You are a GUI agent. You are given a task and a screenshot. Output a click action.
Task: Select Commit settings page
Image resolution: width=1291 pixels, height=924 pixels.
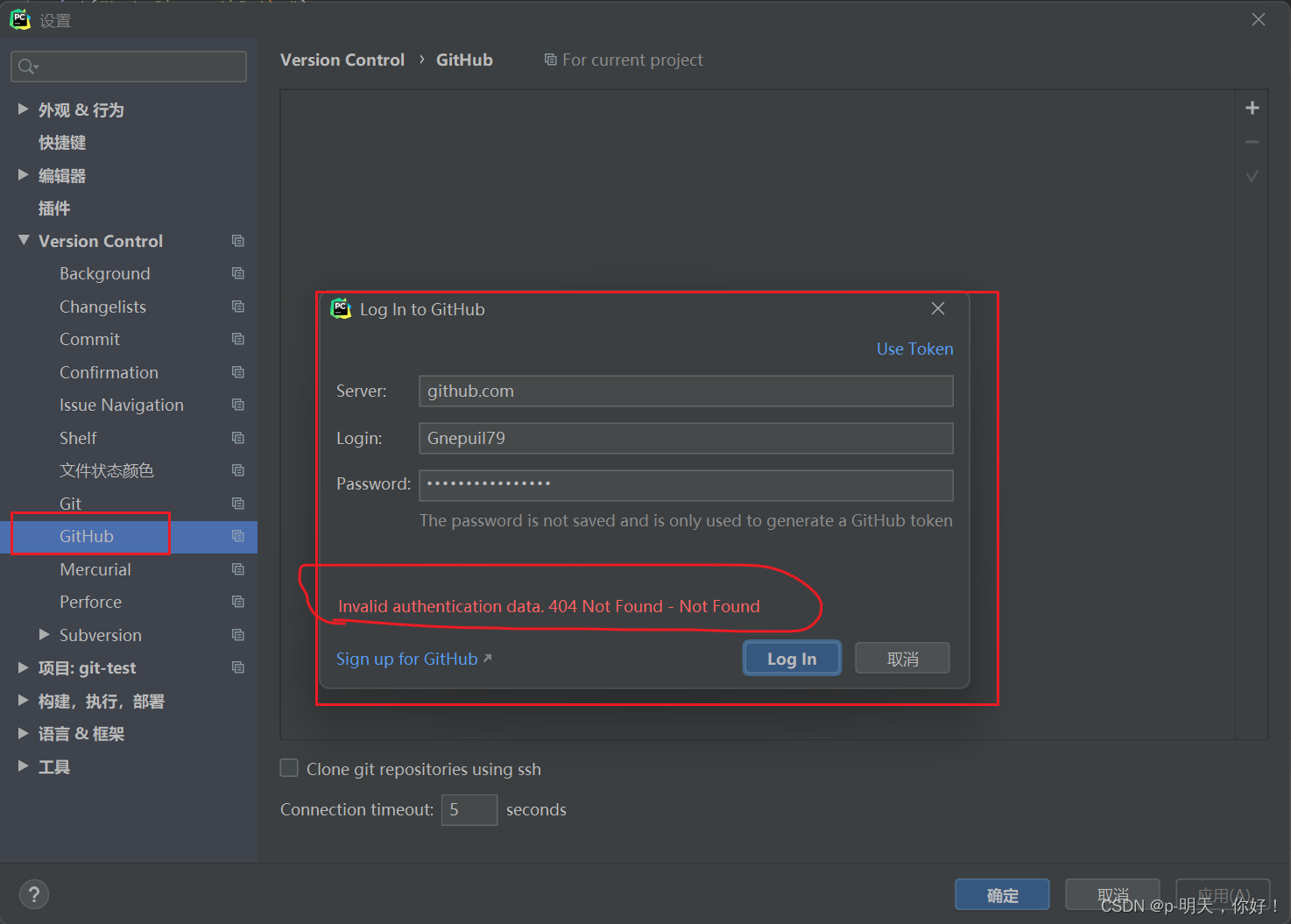[89, 339]
